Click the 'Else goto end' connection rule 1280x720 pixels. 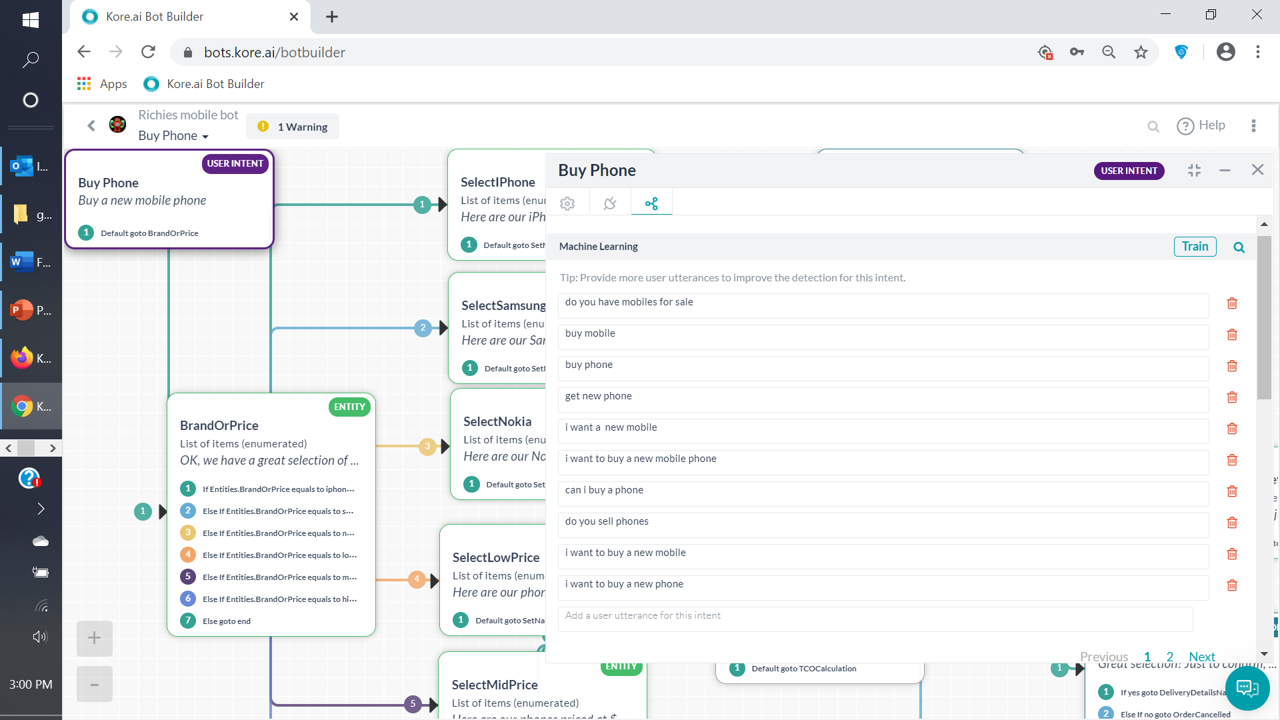[x=226, y=621]
